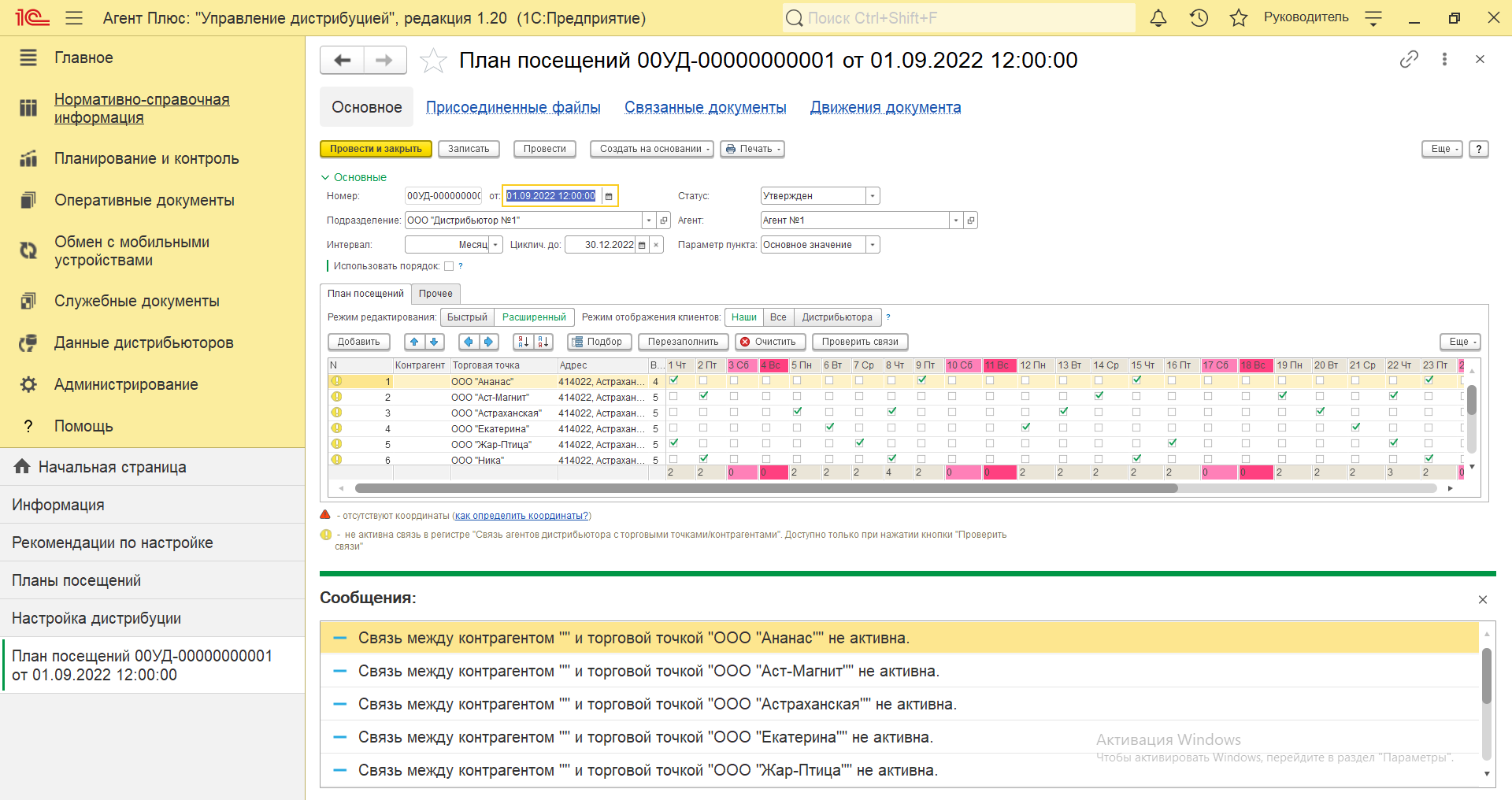Show help for Использовать порядок
Viewport: 1512px width, 800px height.
tap(461, 266)
